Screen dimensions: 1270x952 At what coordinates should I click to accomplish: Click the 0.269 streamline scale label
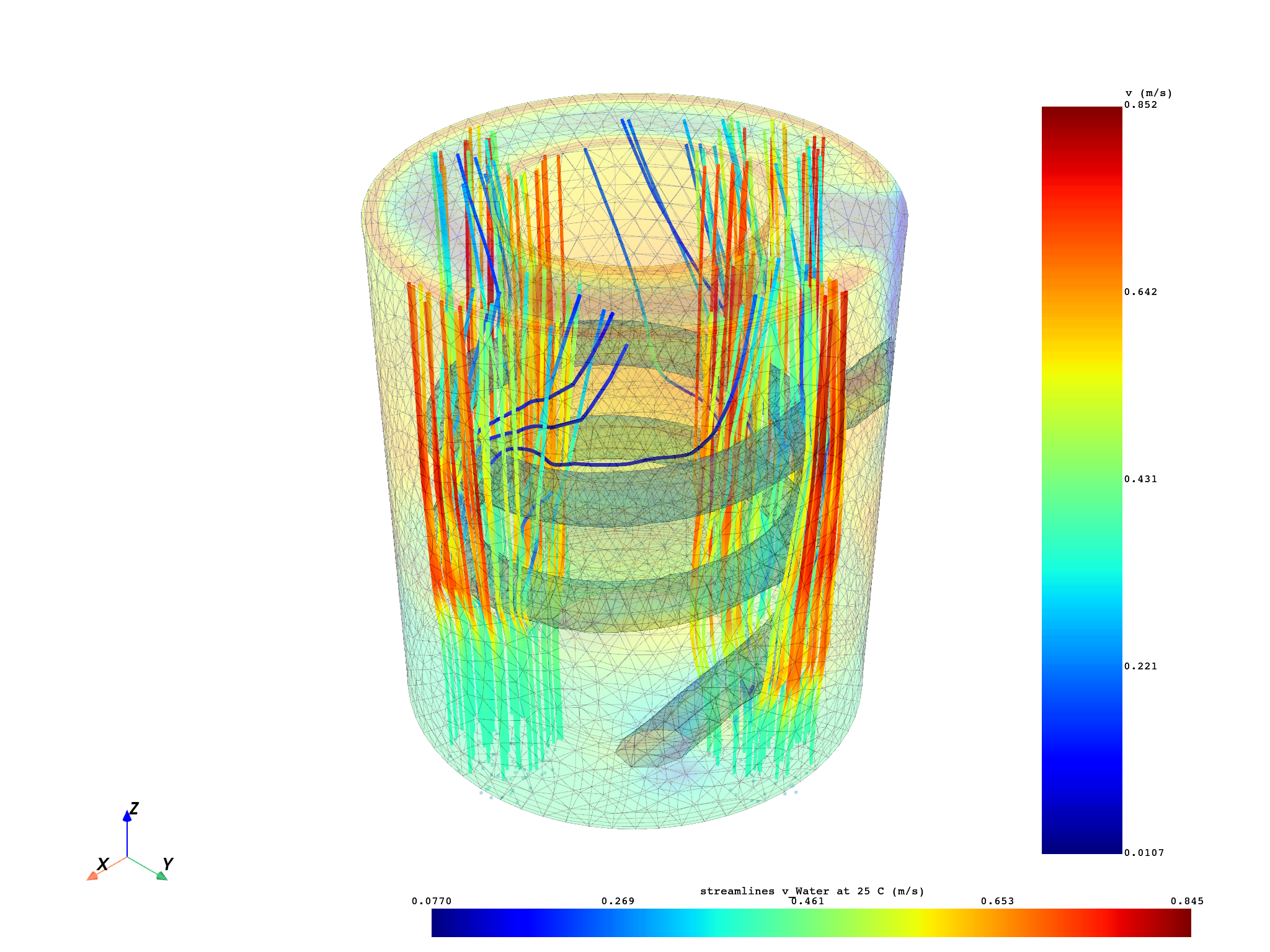coord(618,901)
